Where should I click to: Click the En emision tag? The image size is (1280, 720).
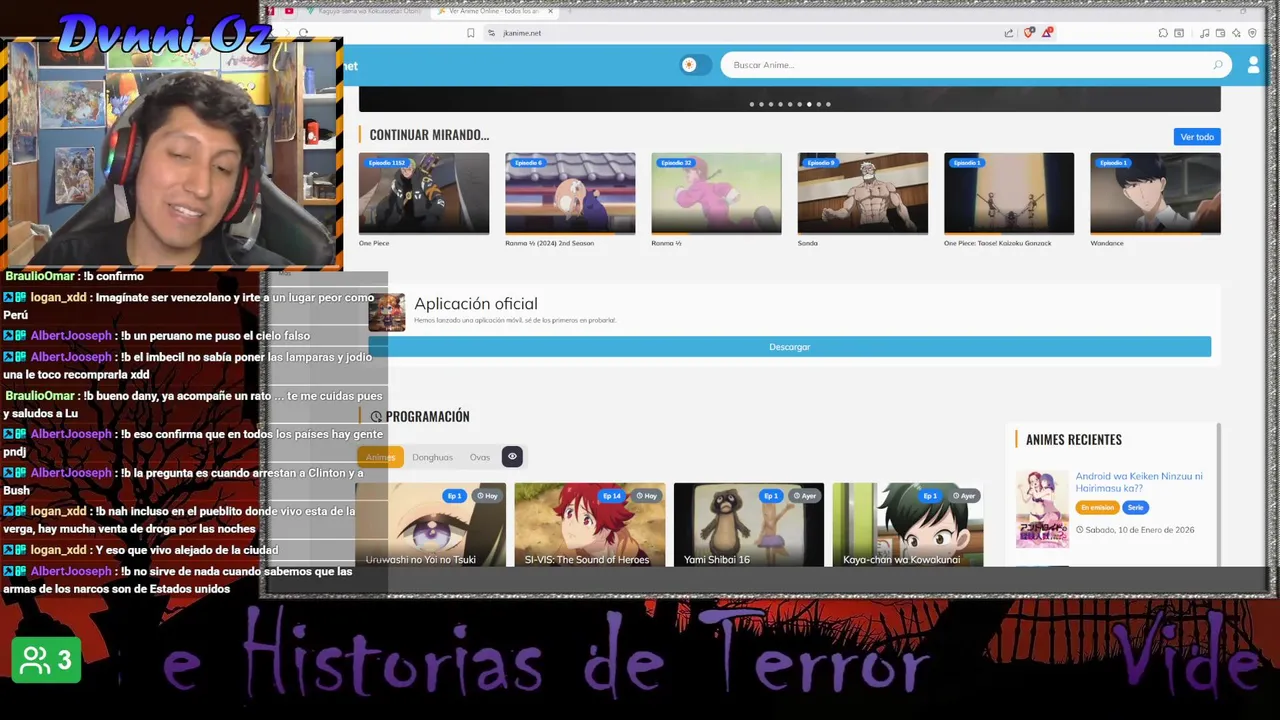coord(1097,508)
